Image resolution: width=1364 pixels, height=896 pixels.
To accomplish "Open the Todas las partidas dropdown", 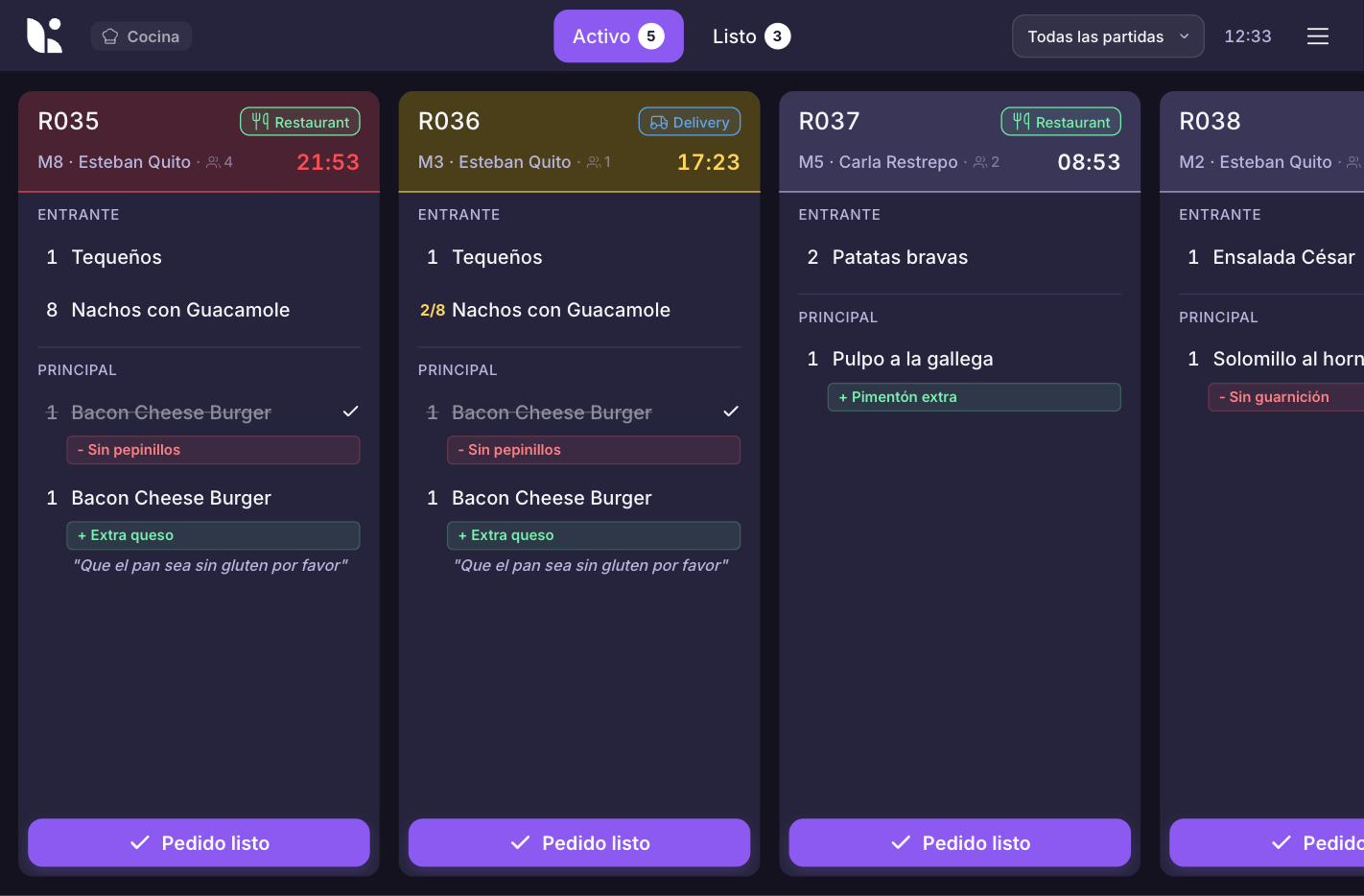I will coord(1108,36).
